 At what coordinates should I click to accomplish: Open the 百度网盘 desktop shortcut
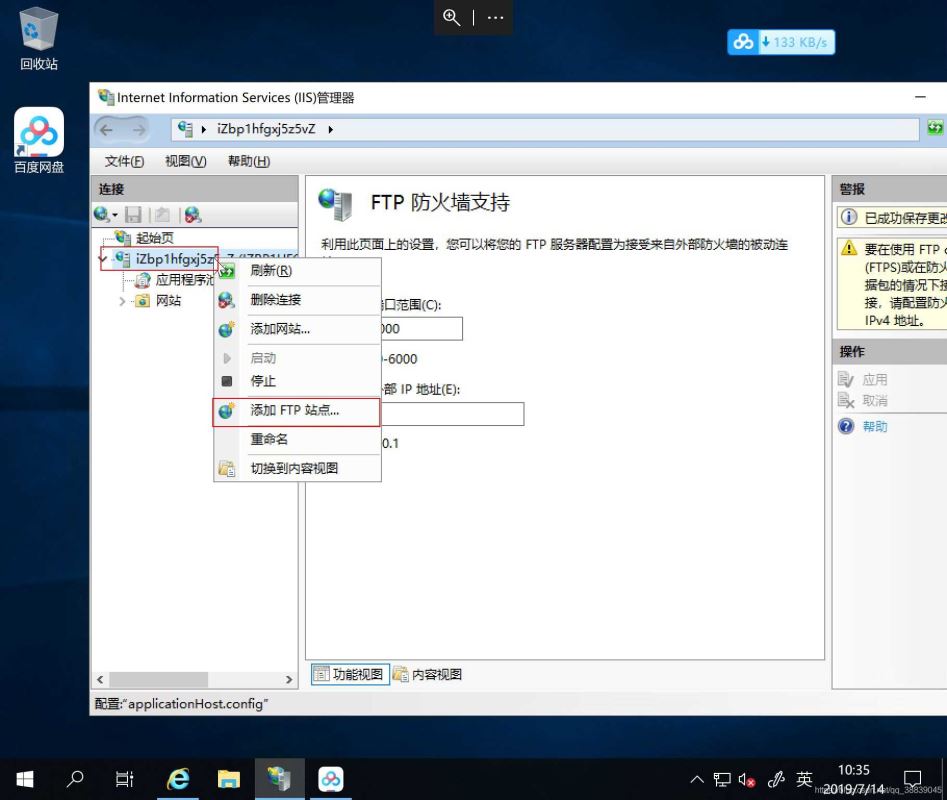39,140
